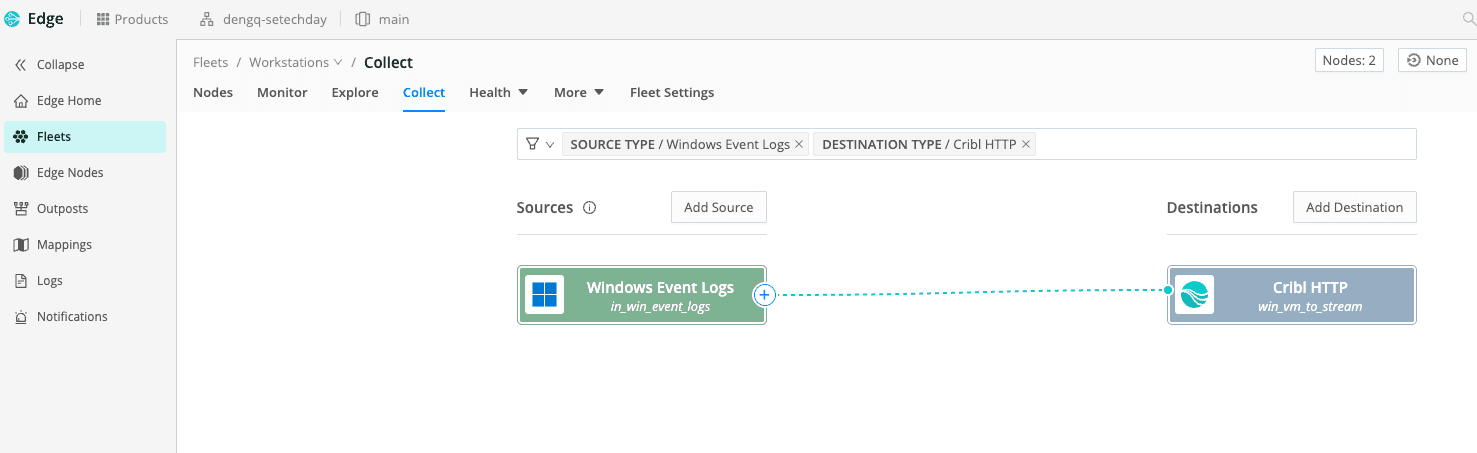The width and height of the screenshot is (1477, 453).
Task: Click the plus connector on source tile
Action: [x=764, y=295]
